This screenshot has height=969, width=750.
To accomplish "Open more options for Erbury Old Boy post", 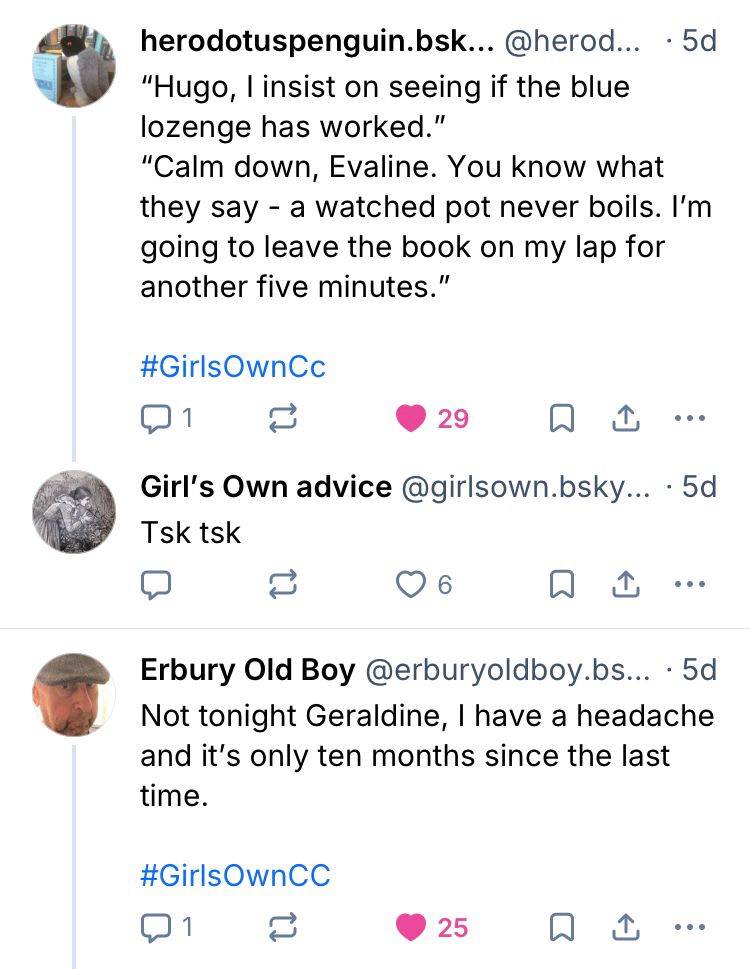I will click(x=690, y=929).
